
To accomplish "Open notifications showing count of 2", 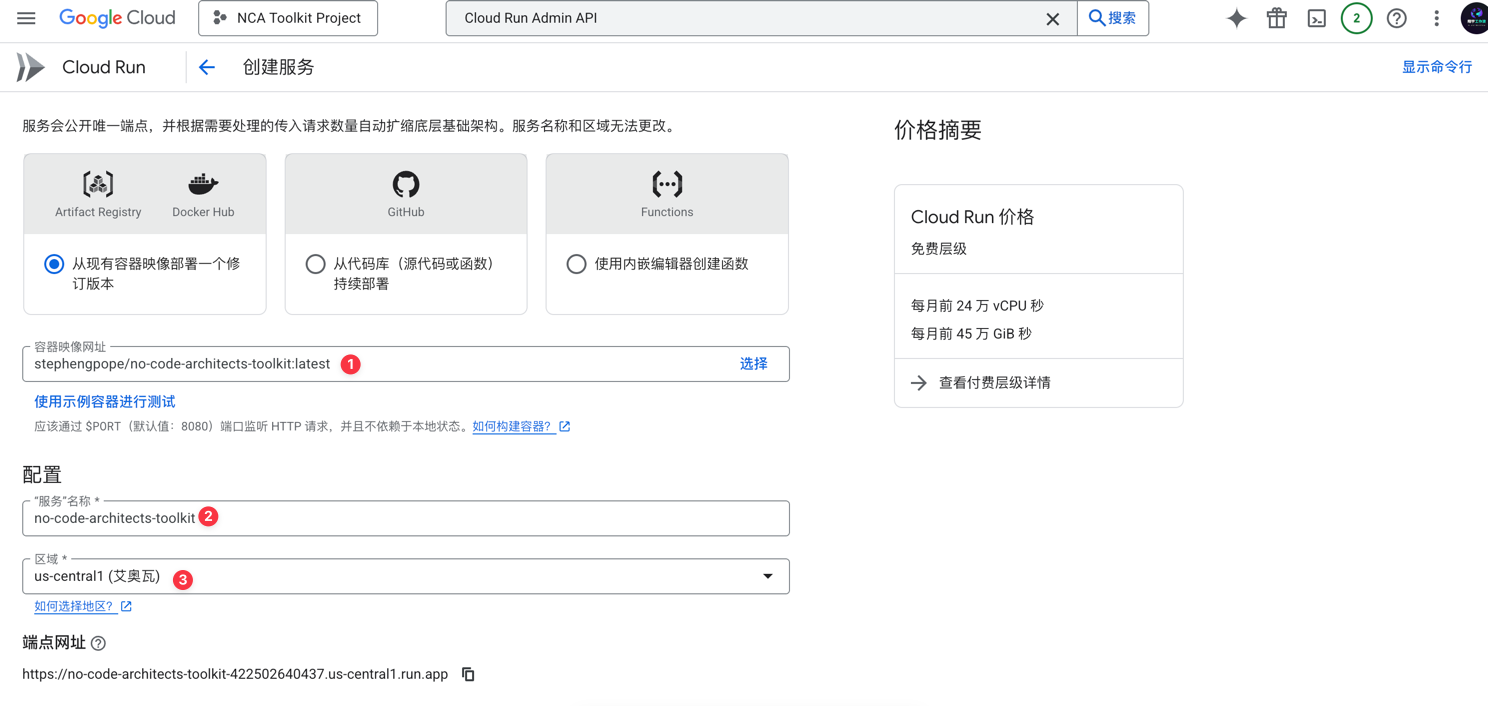I will point(1356,17).
